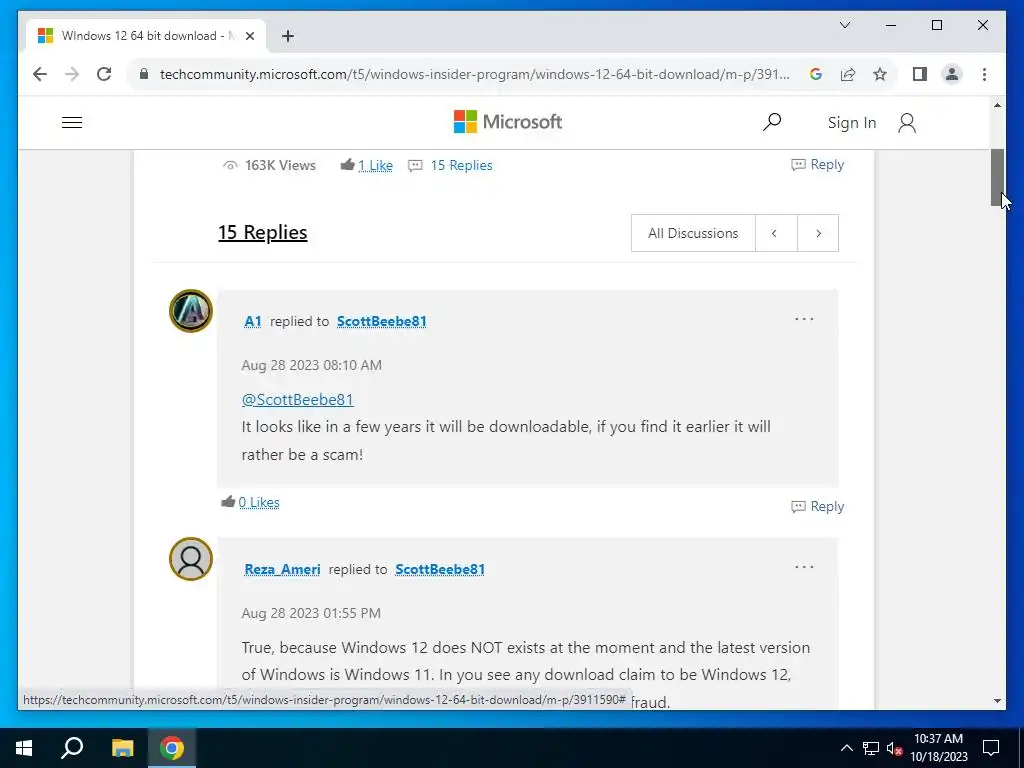This screenshot has width=1024, height=768.
Task: Open Google search-this-page icon in address bar
Action: 816,74
